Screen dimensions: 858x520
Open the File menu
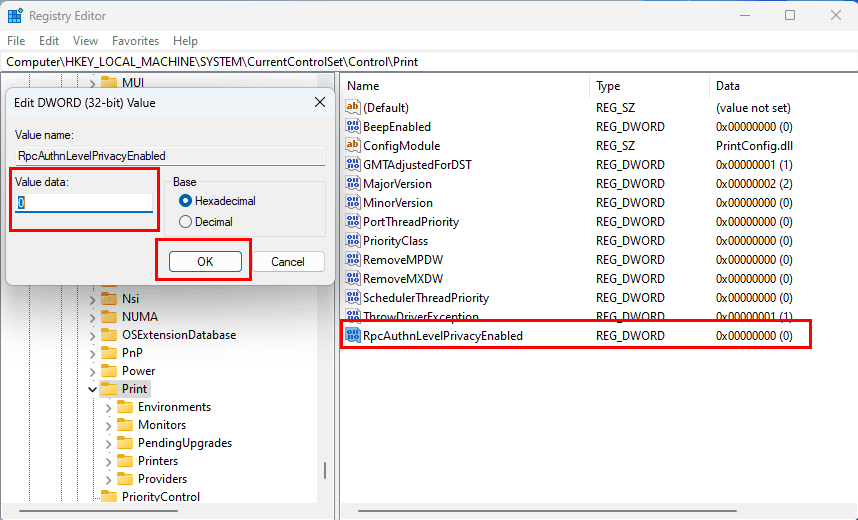tap(16, 41)
